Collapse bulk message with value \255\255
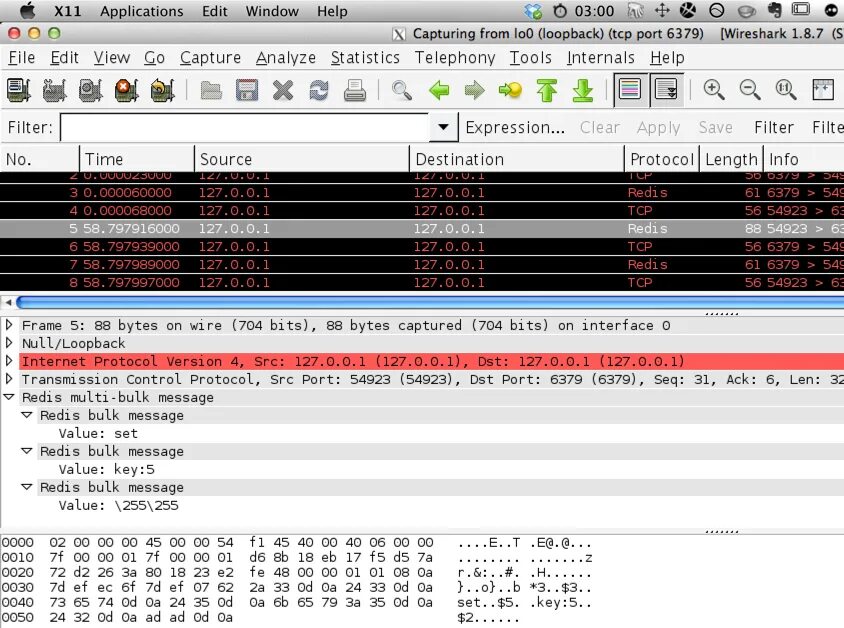This screenshot has height=628, width=844. (x=26, y=487)
